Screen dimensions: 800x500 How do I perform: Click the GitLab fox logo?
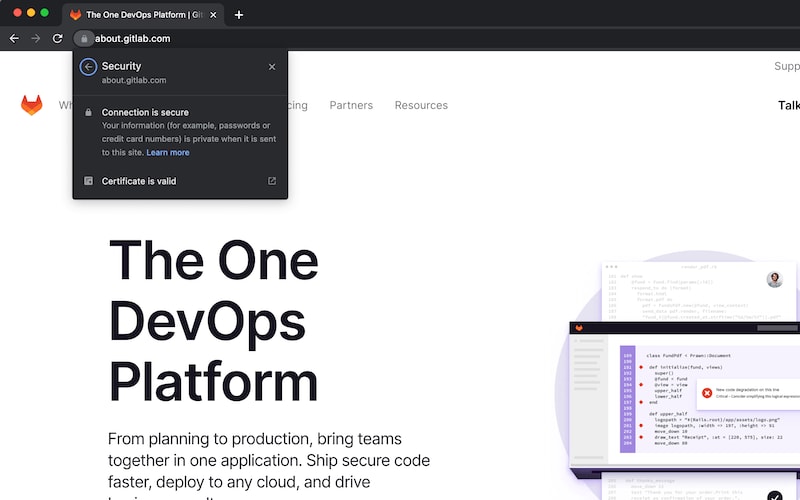click(32, 105)
